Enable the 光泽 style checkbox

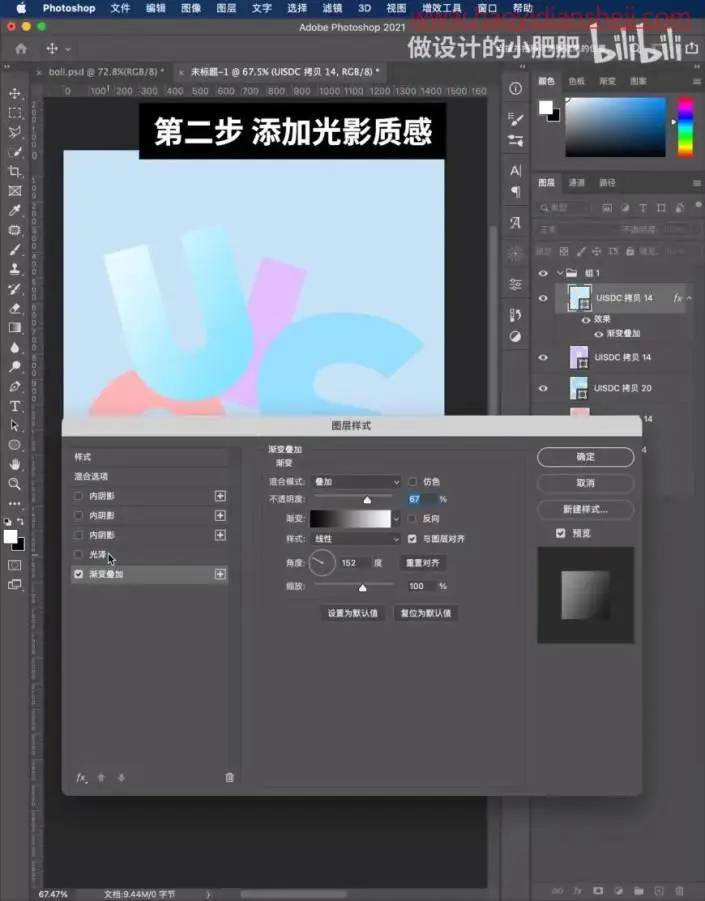point(79,555)
